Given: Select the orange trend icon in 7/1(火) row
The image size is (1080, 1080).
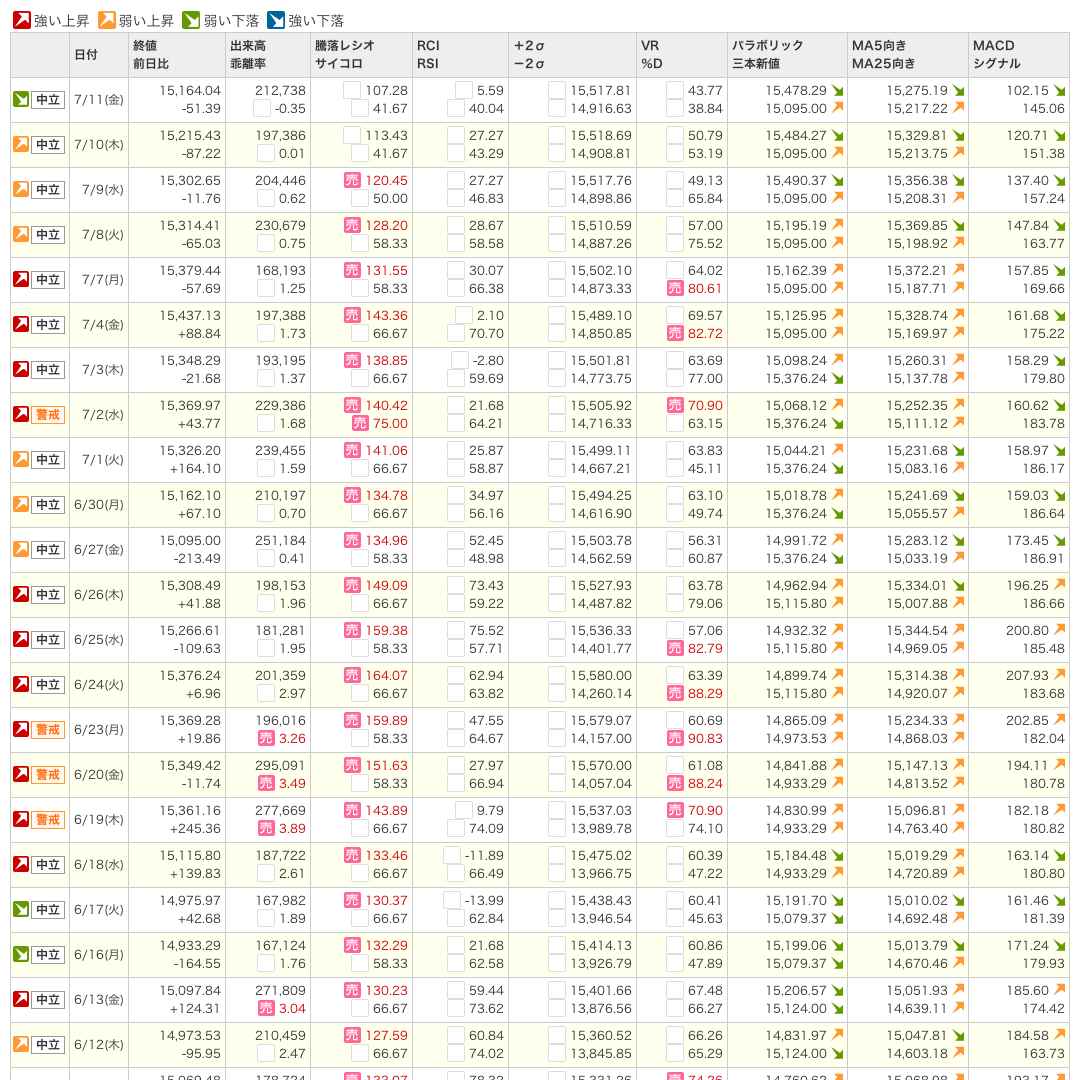Looking at the screenshot, I should click(x=21, y=459).
